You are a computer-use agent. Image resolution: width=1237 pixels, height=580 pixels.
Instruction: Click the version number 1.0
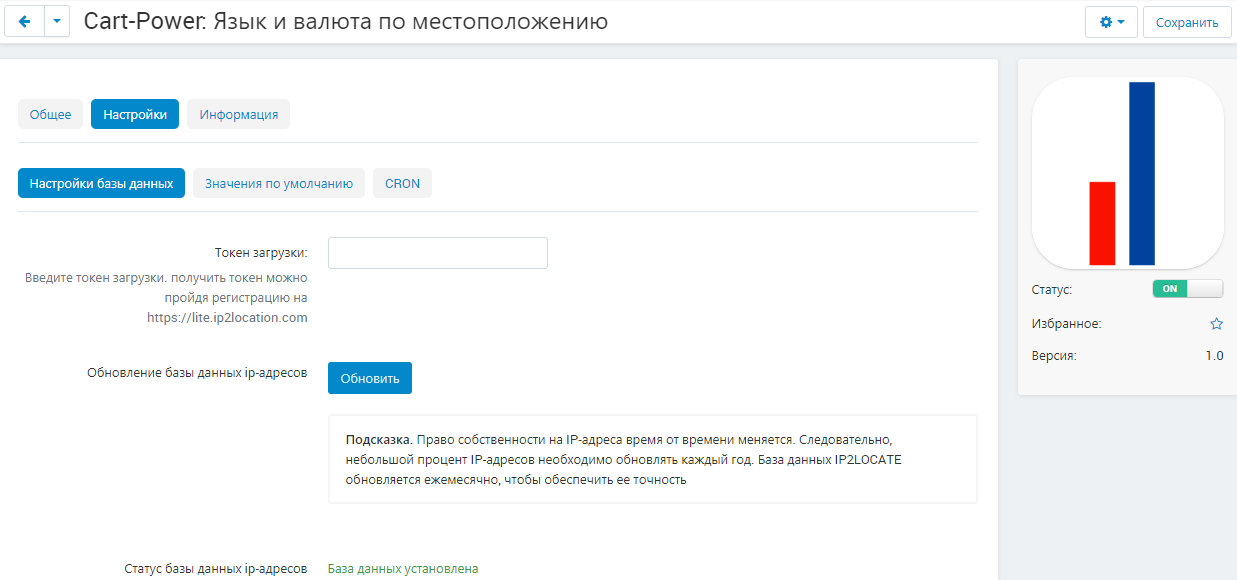click(x=1213, y=355)
